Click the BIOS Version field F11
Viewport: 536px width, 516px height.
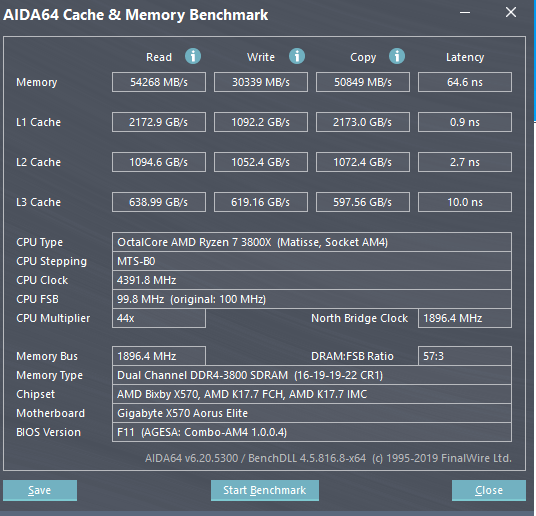click(x=312, y=432)
